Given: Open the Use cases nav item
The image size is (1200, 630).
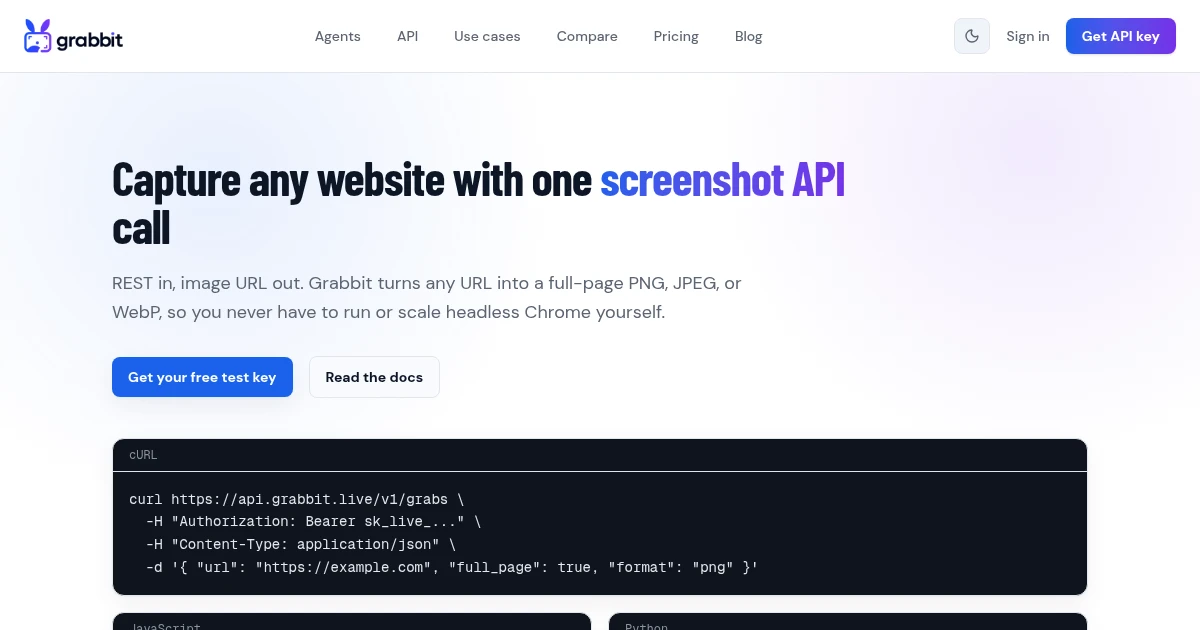Looking at the screenshot, I should pos(487,36).
